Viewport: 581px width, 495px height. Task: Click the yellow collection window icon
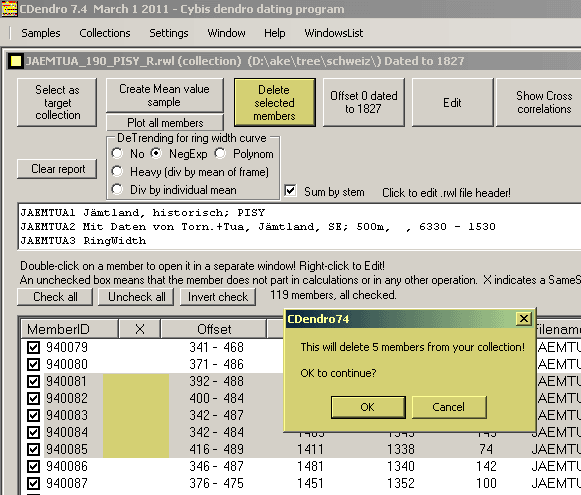16,61
